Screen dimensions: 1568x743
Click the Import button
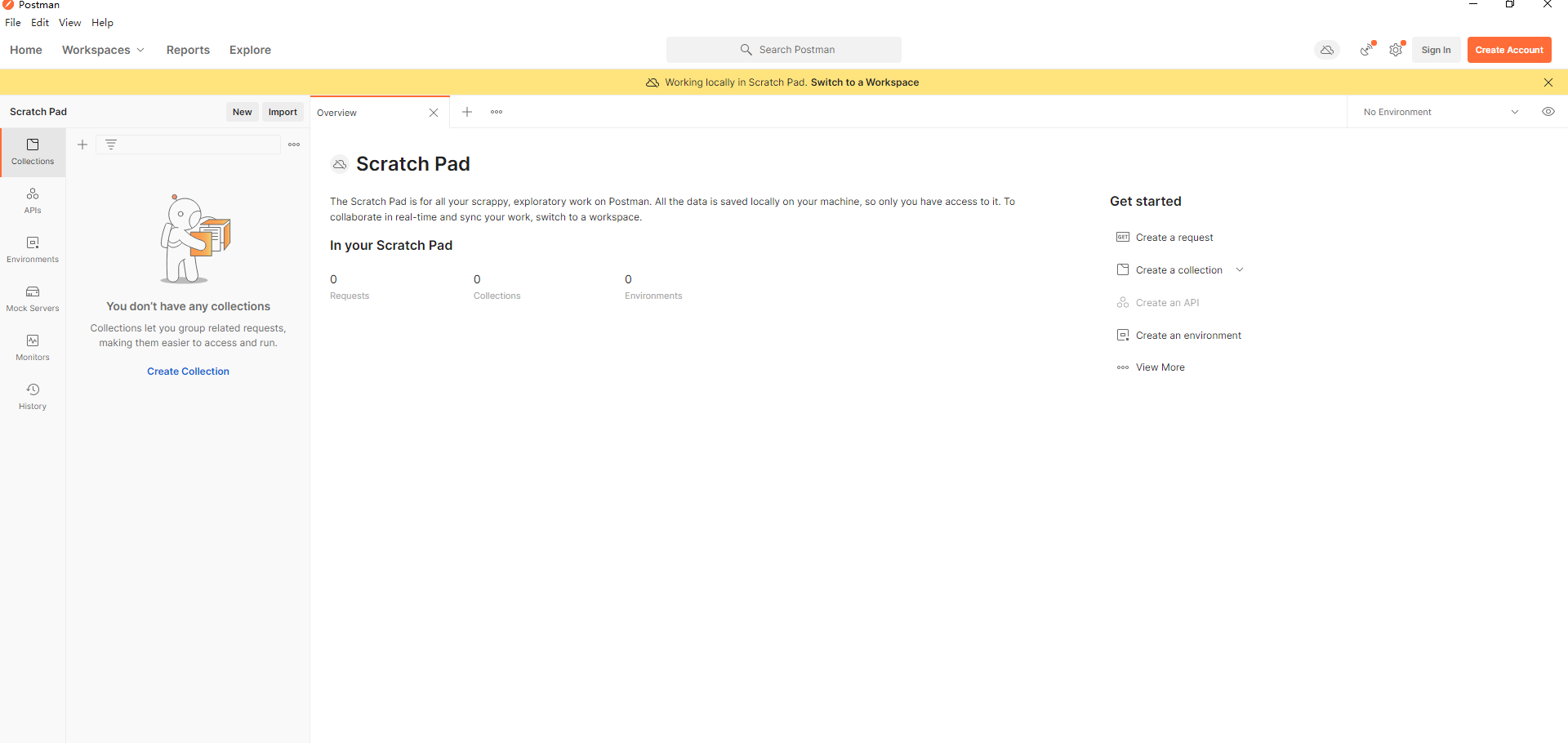click(283, 112)
